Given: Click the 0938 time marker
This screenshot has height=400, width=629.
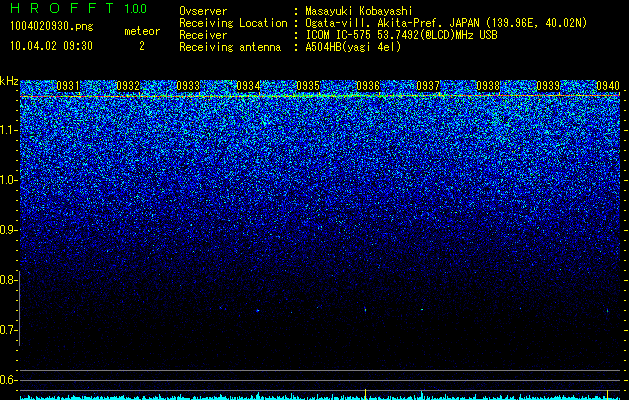Looking at the screenshot, I should click(488, 86).
